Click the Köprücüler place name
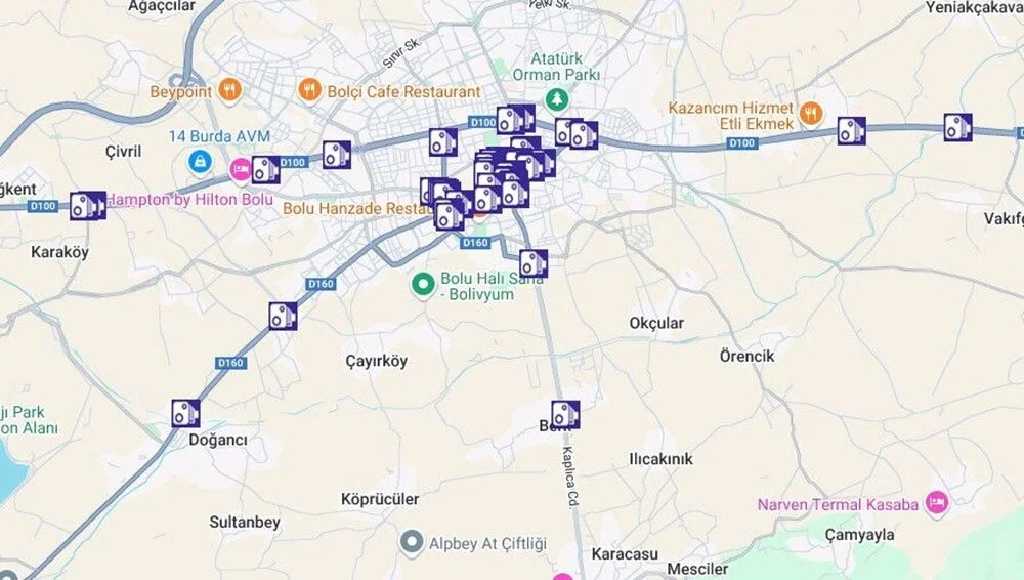The image size is (1024, 580). pos(380,499)
